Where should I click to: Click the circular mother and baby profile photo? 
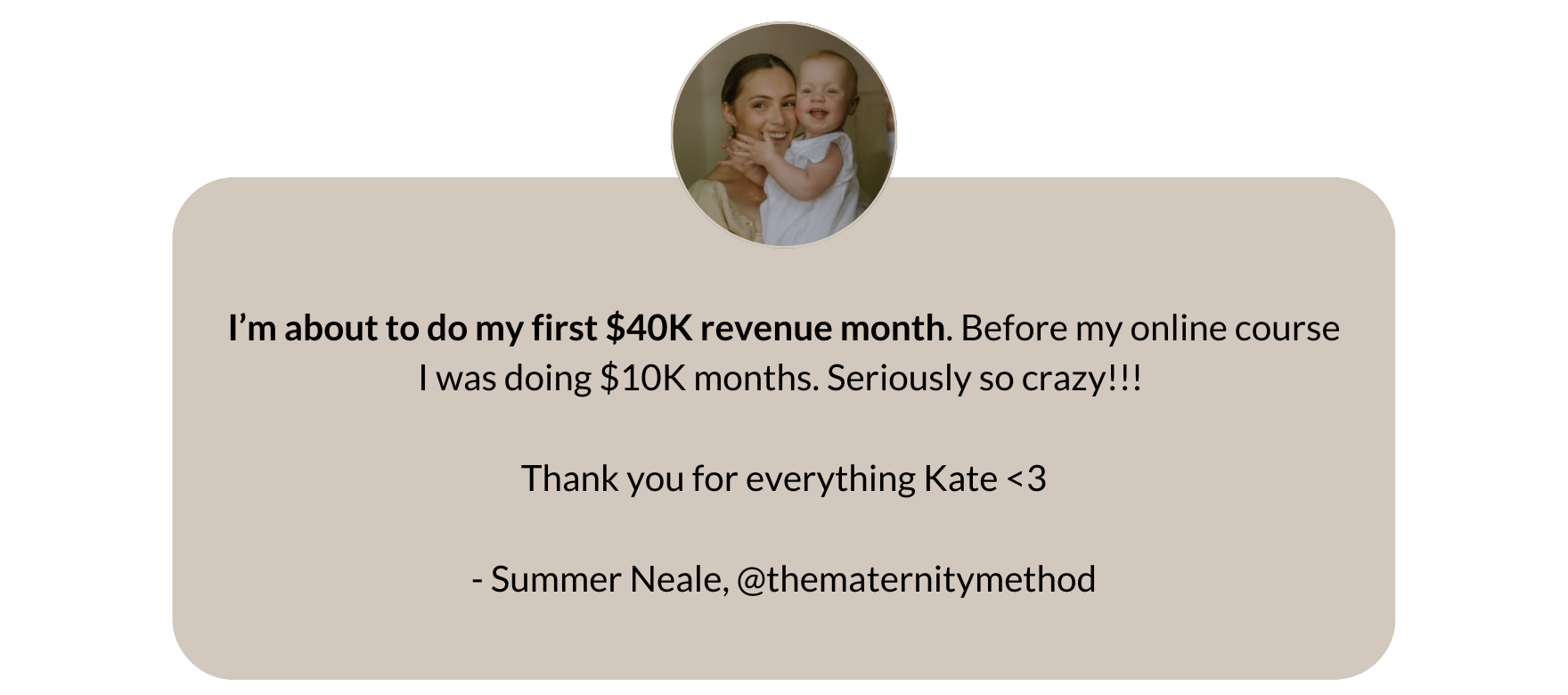(x=783, y=135)
